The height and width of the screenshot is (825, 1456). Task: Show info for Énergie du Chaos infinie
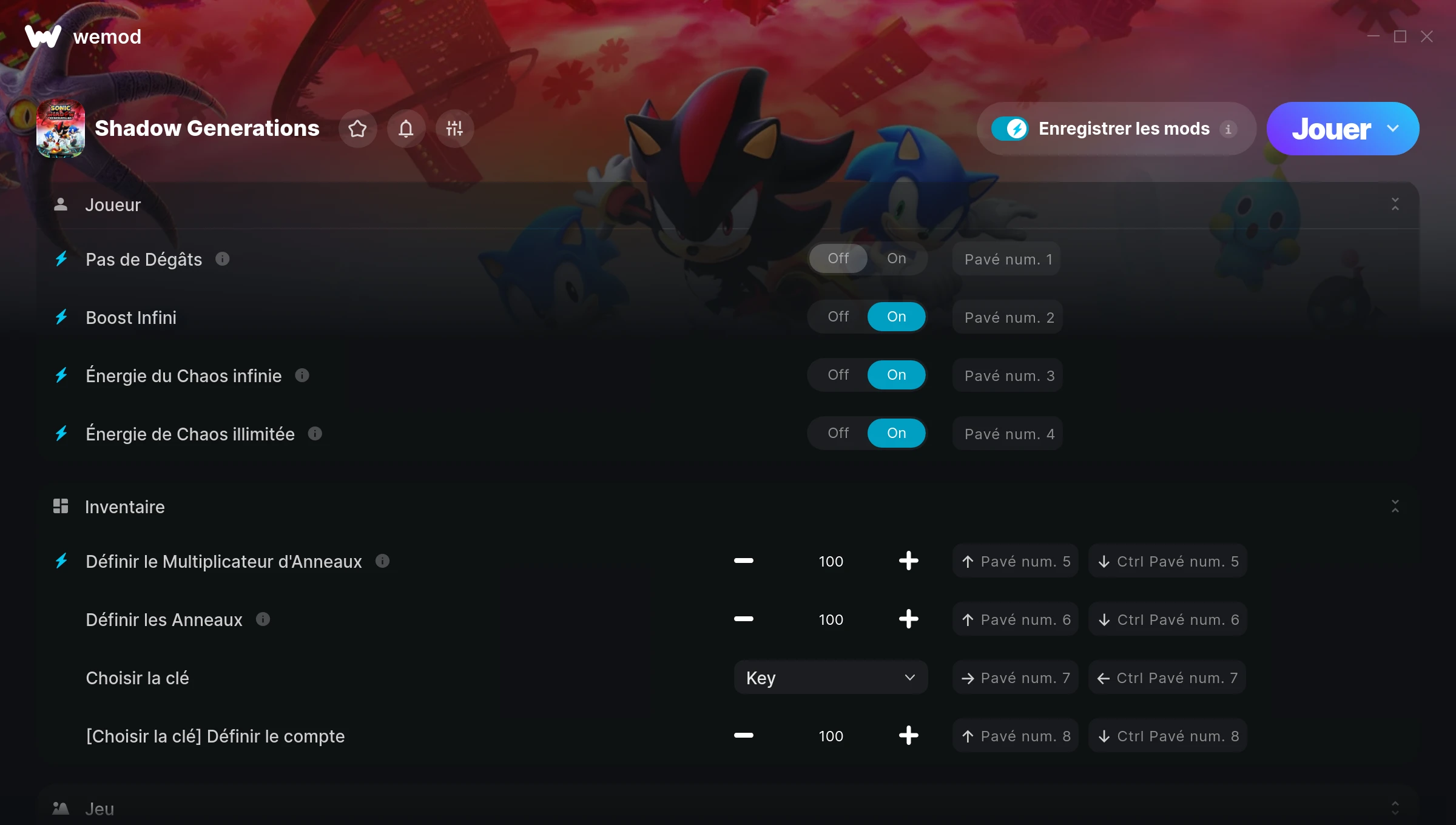coord(302,375)
